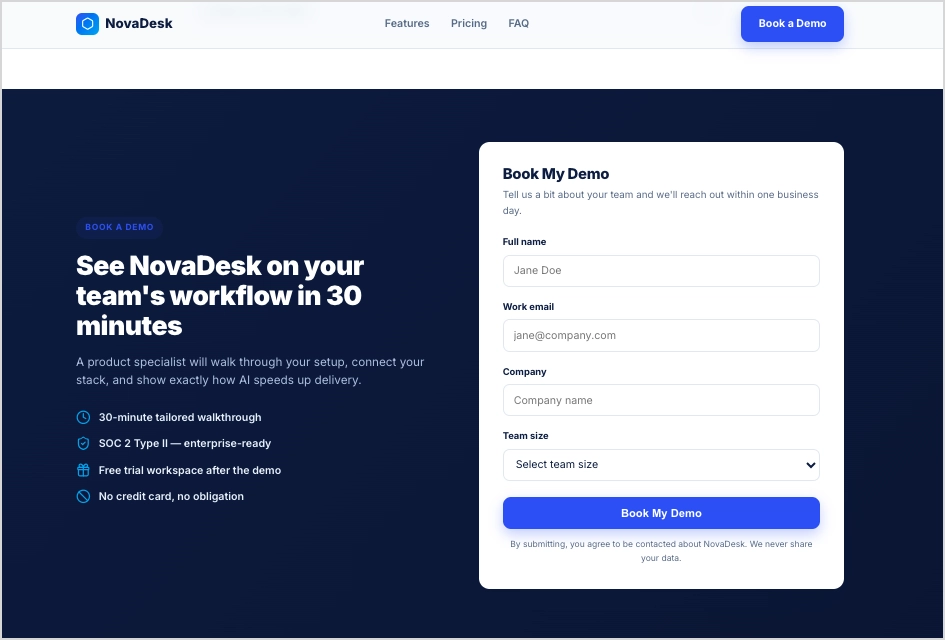Click the clock icon beside 30-minute walkthrough
This screenshot has width=945, height=640.
[83, 417]
